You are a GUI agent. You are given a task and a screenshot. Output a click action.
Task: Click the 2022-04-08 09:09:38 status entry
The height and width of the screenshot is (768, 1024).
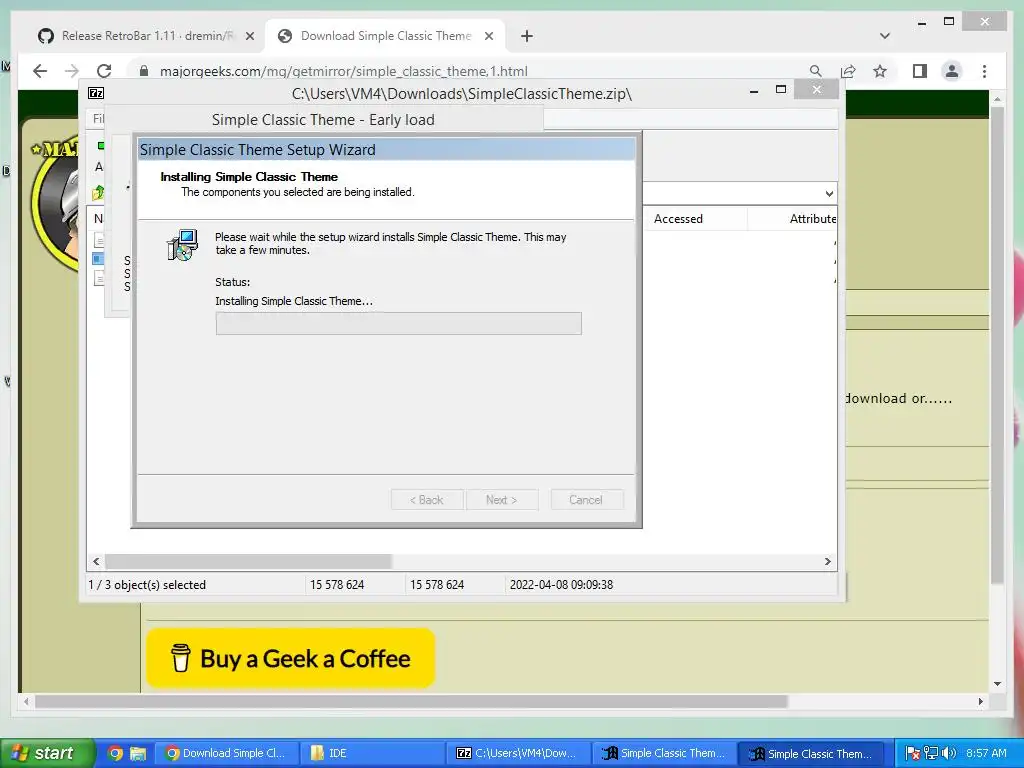(x=562, y=585)
